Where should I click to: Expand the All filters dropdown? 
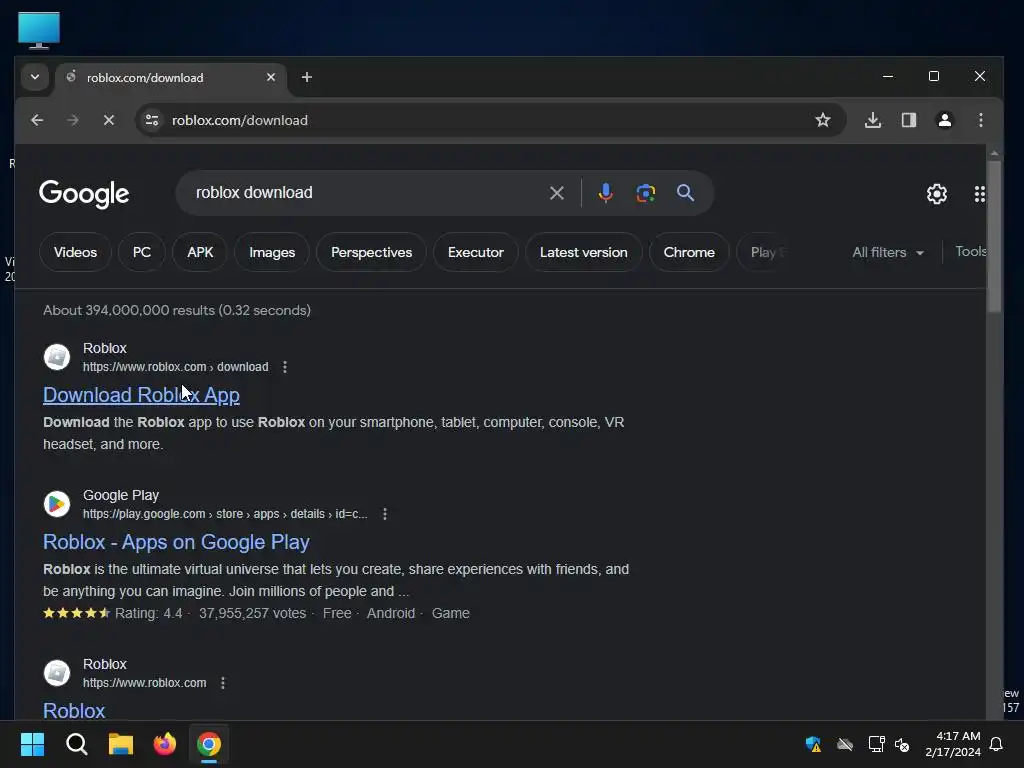pos(888,252)
